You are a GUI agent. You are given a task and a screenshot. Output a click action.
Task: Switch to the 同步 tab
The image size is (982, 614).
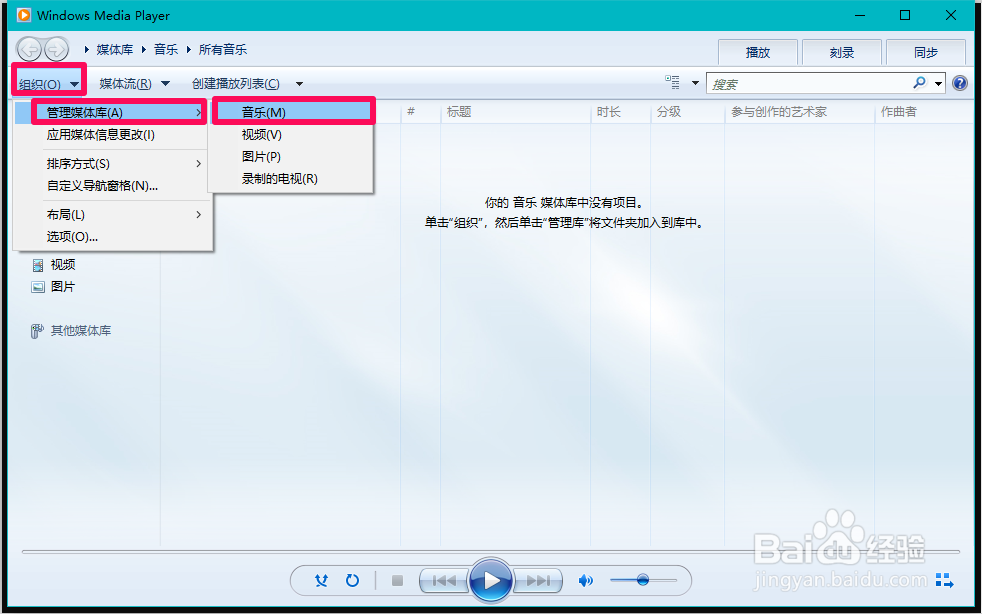[x=926, y=53]
